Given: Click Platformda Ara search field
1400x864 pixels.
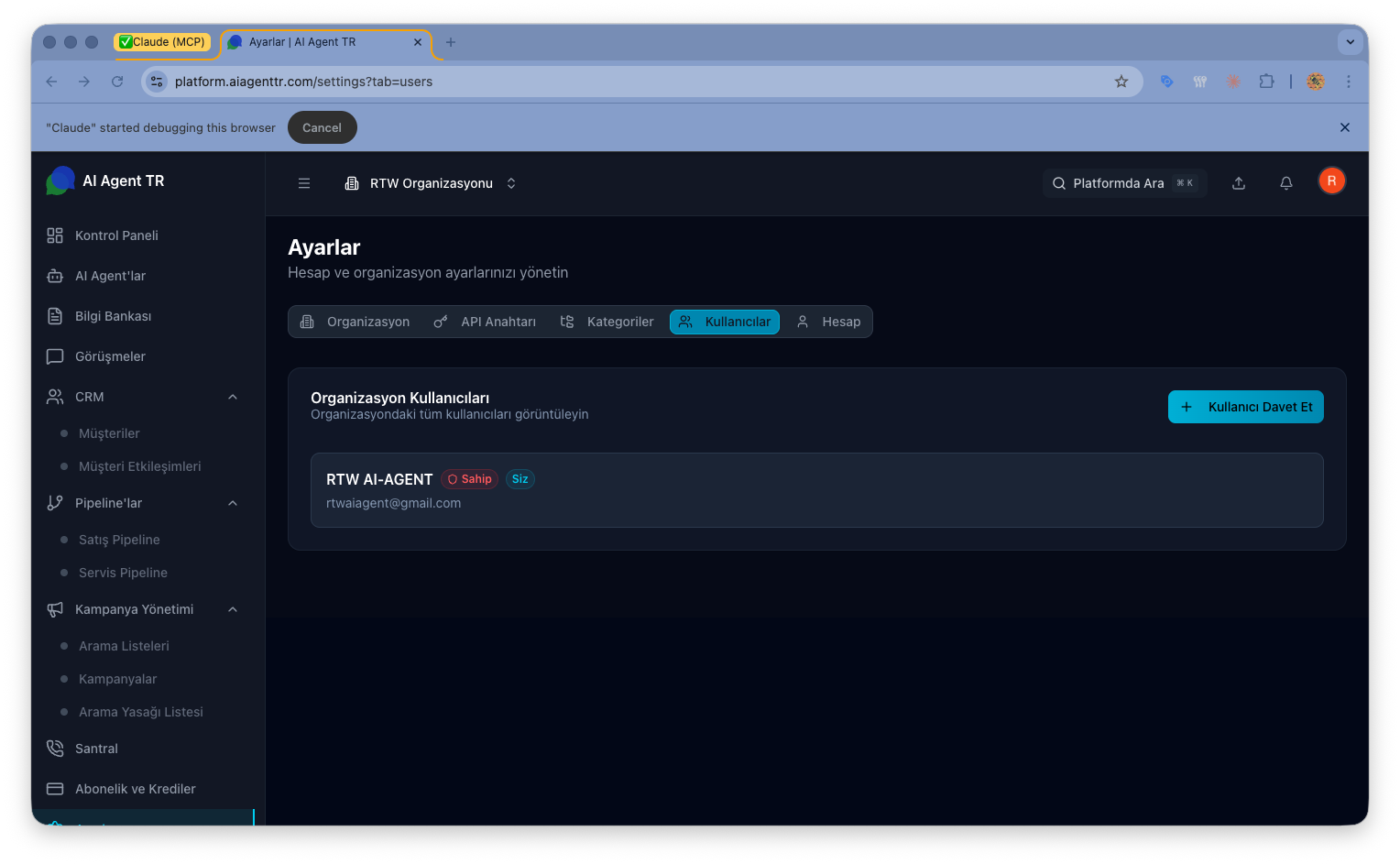Looking at the screenshot, I should click(1124, 183).
